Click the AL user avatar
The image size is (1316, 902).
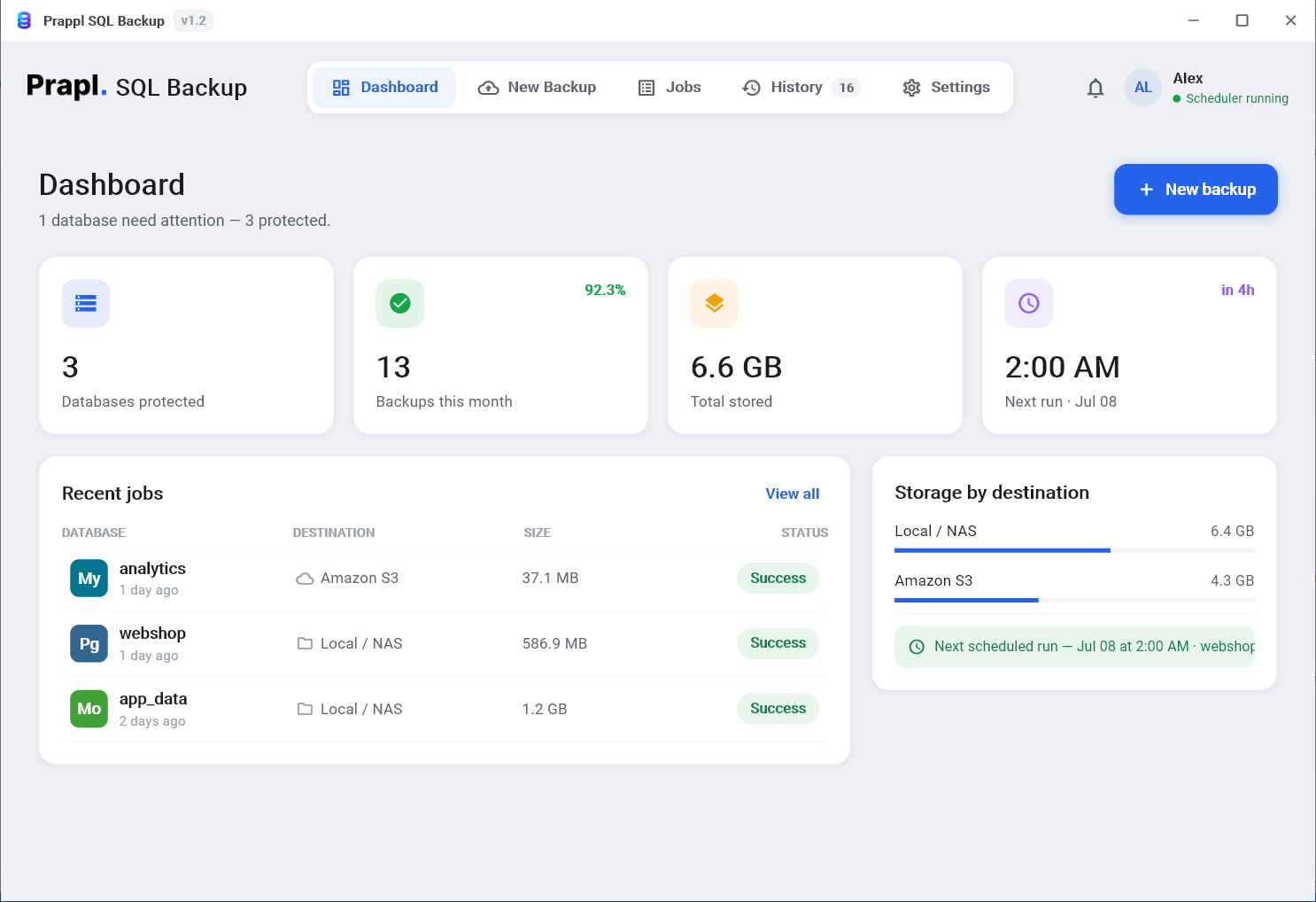click(x=1142, y=88)
